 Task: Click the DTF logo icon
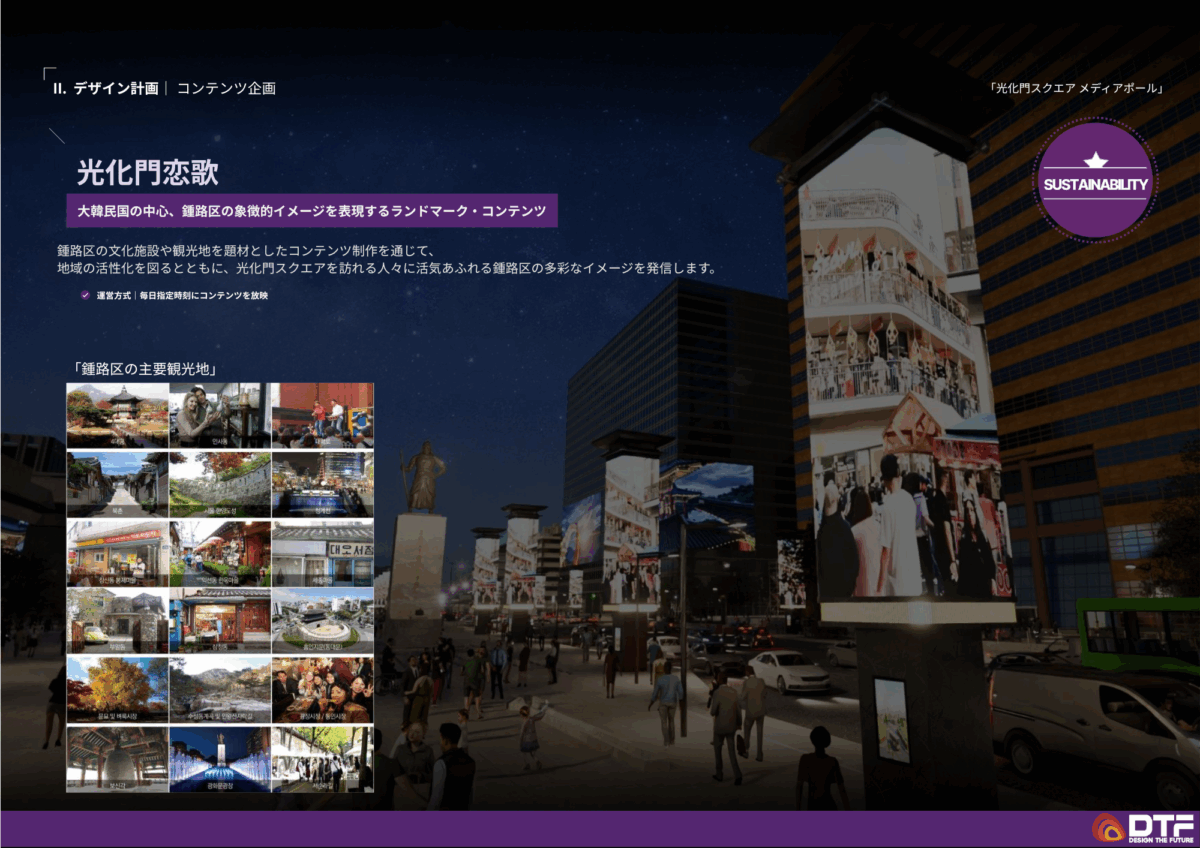point(1108,828)
